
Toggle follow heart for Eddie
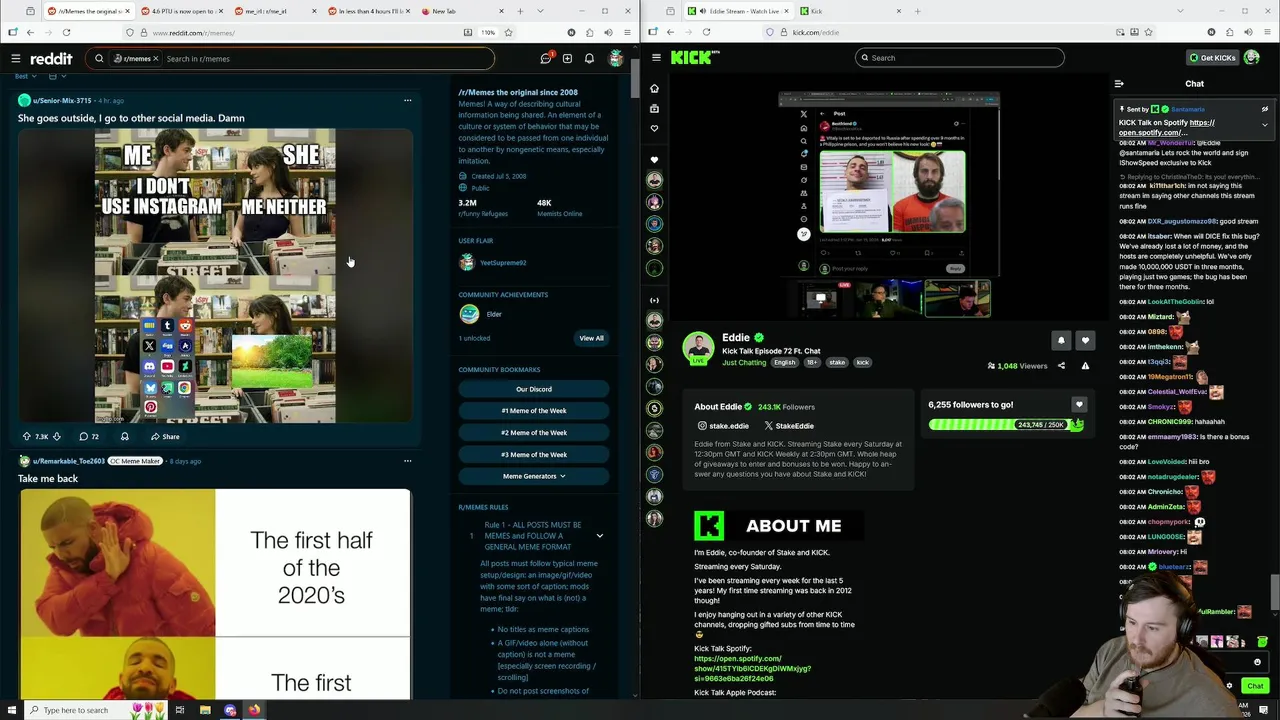click(x=1085, y=341)
